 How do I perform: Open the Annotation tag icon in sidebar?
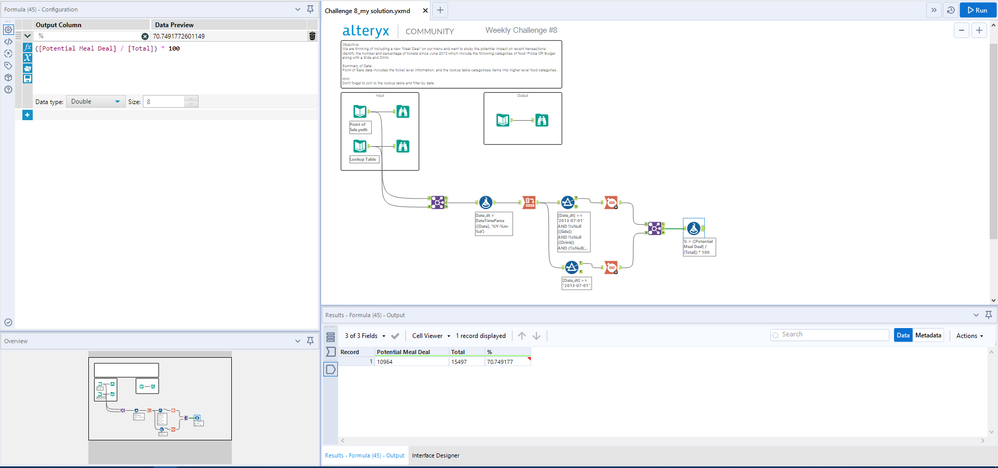pos(8,65)
